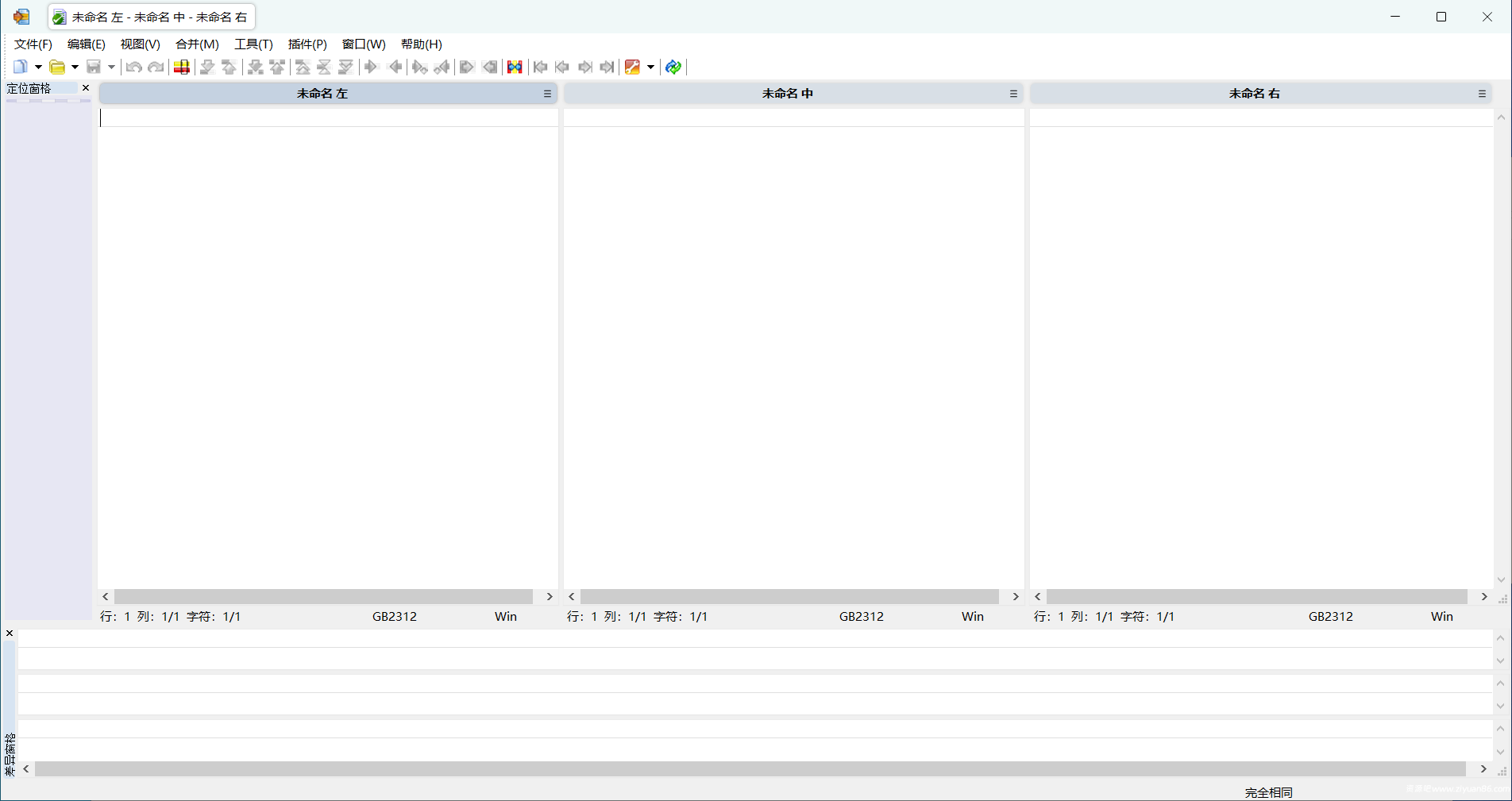The width and height of the screenshot is (1512, 801).
Task: Open the 插件(P) menu
Action: click(x=307, y=44)
